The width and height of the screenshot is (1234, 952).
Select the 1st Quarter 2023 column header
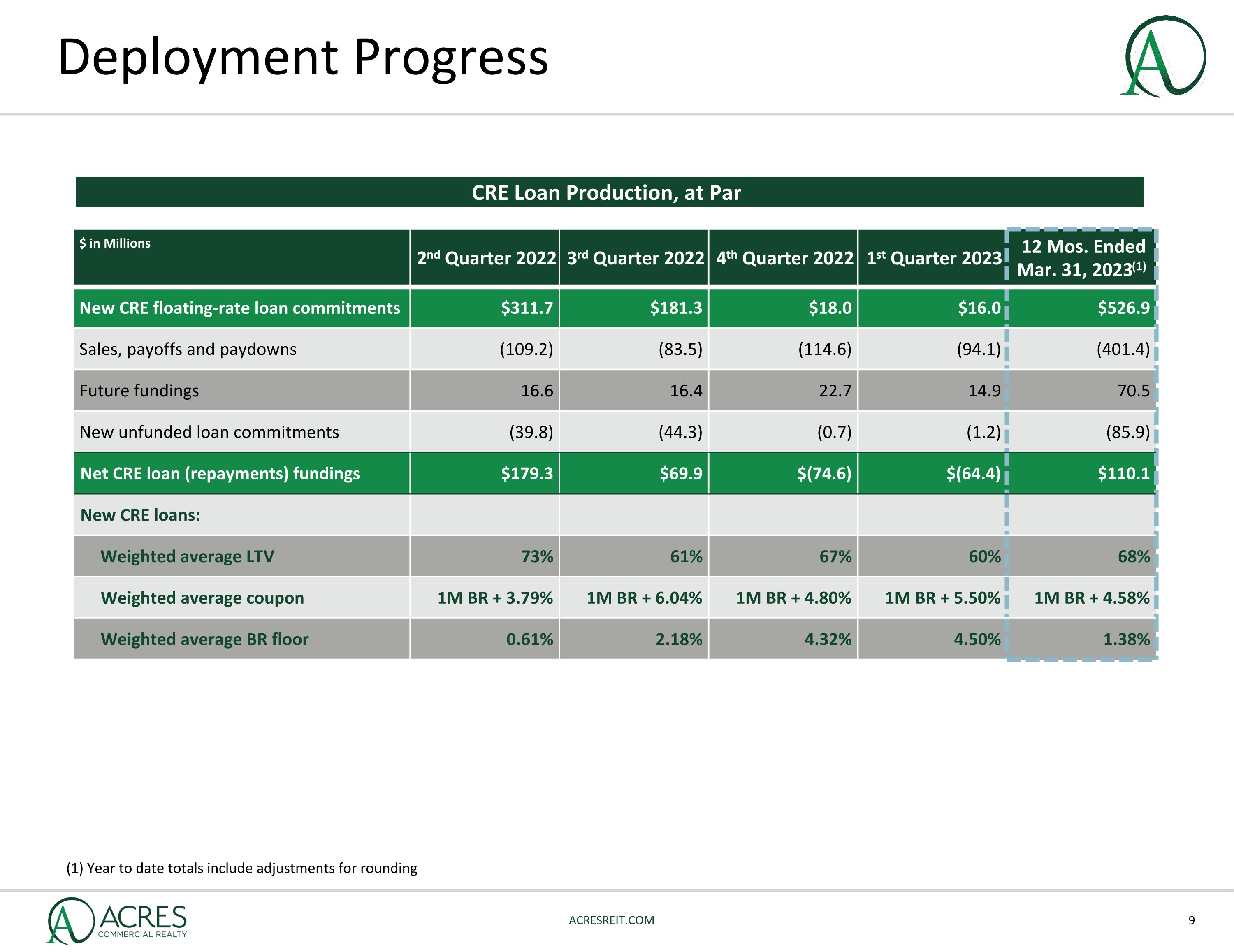coord(933,258)
